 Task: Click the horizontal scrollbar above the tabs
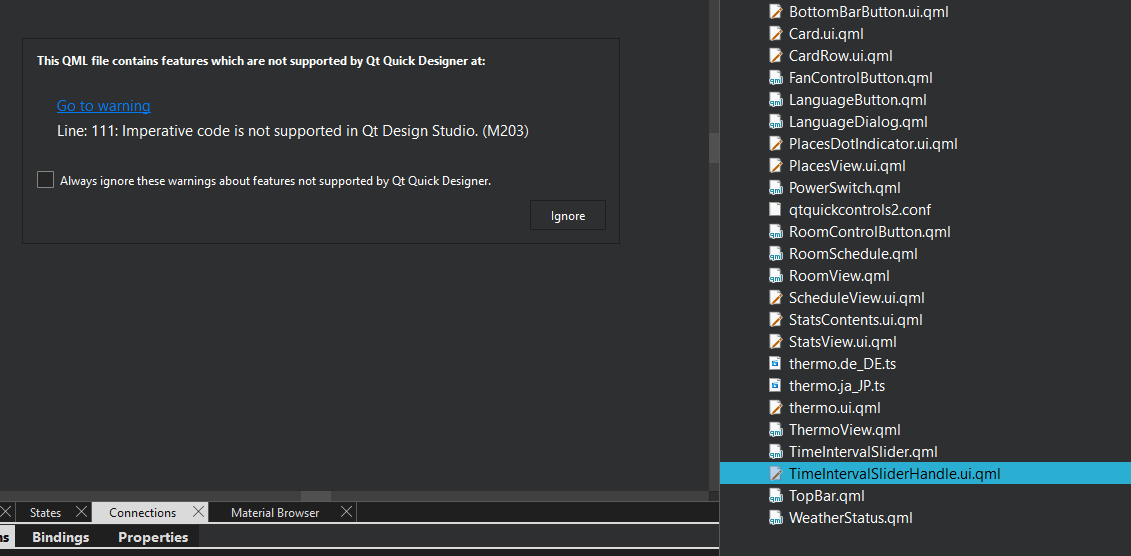click(x=316, y=496)
